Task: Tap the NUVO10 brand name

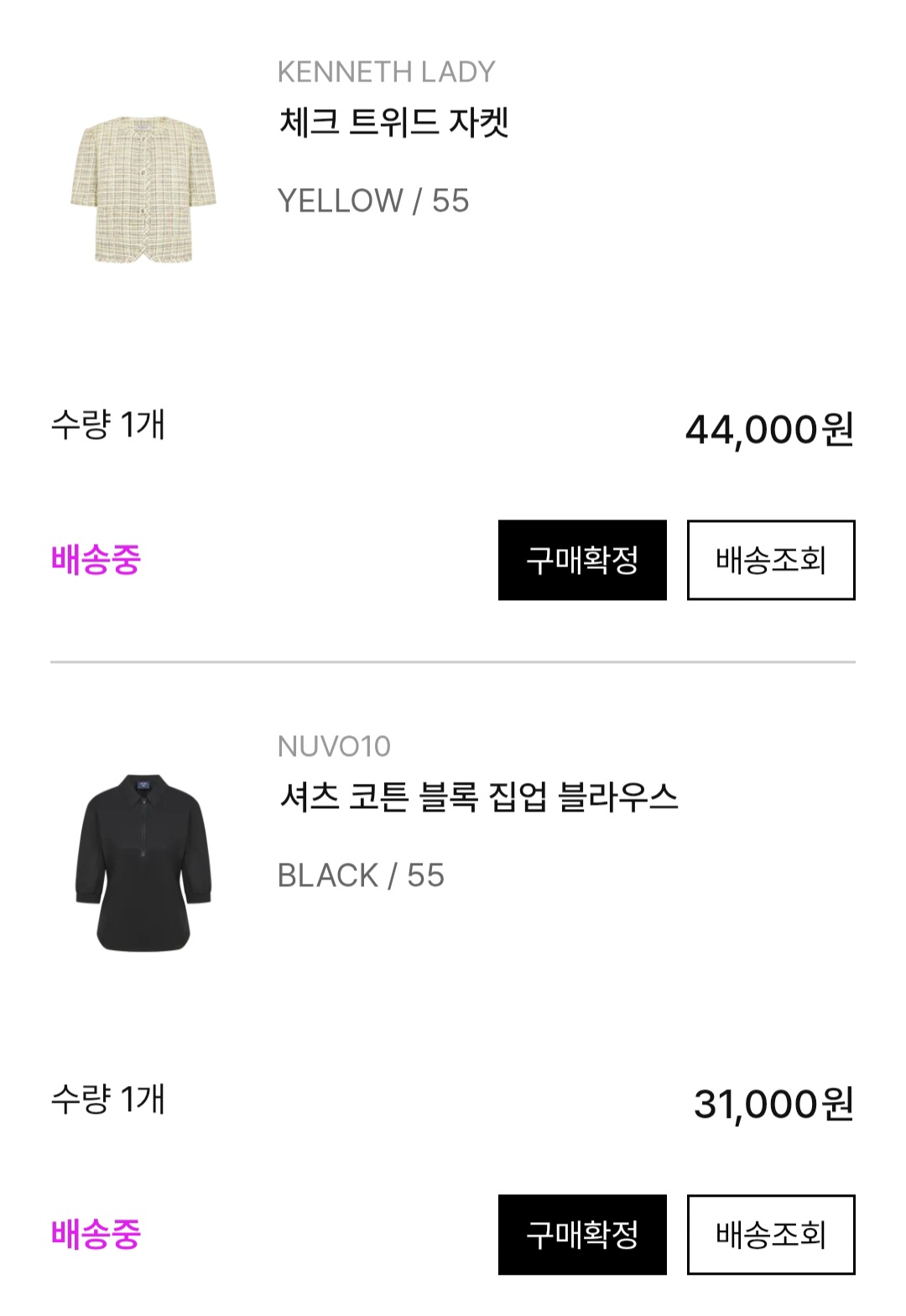Action: click(334, 746)
